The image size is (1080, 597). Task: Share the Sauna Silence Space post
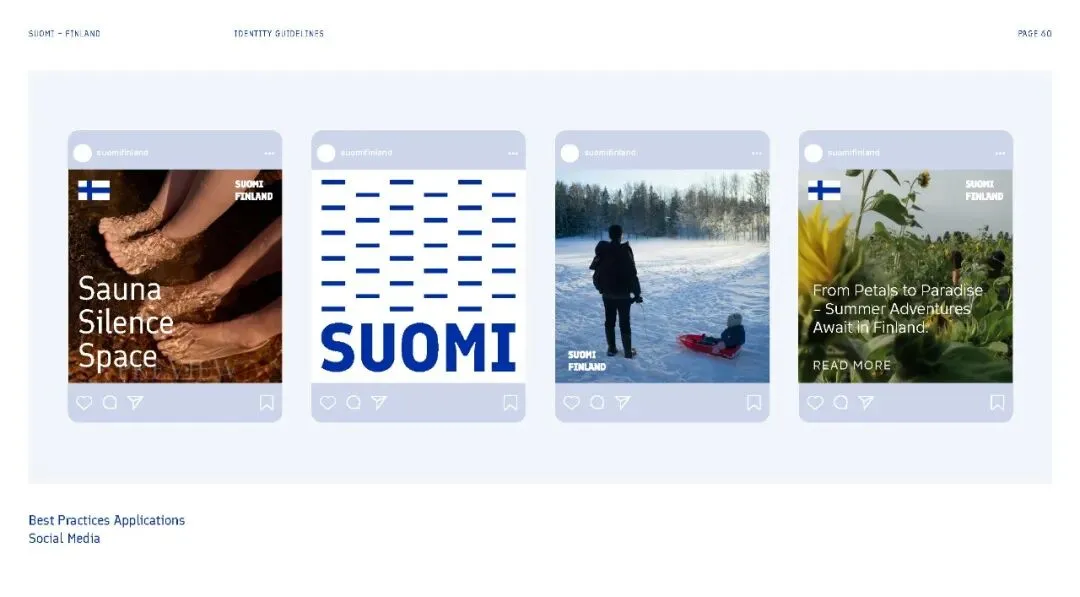point(136,403)
